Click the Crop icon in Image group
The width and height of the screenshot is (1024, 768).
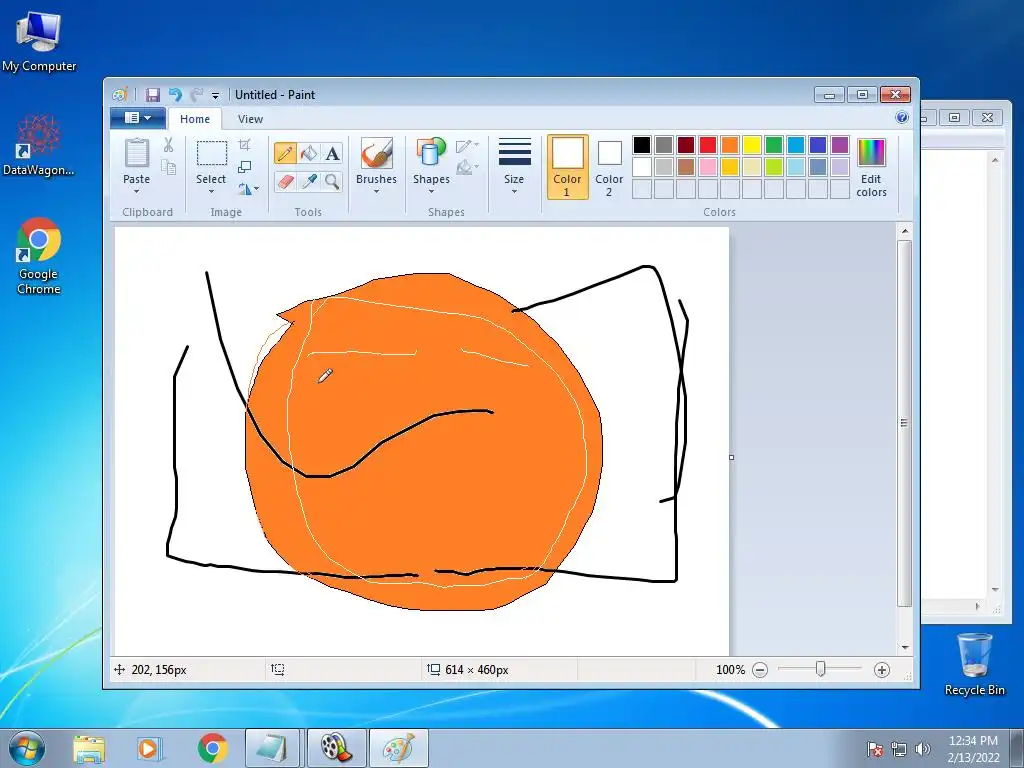pyautogui.click(x=245, y=144)
